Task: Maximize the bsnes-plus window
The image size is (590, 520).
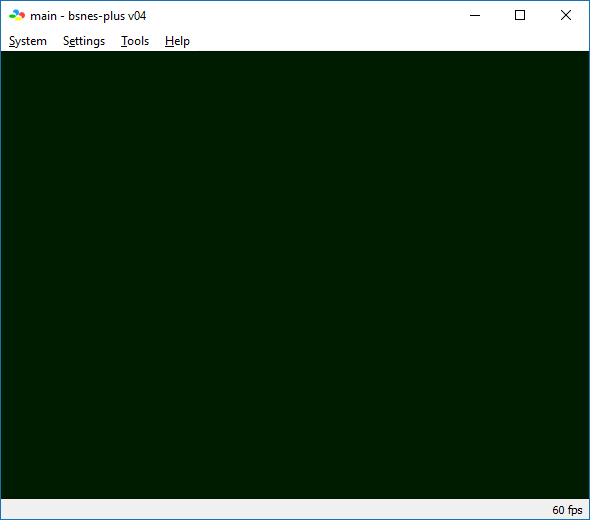Action: (x=520, y=15)
